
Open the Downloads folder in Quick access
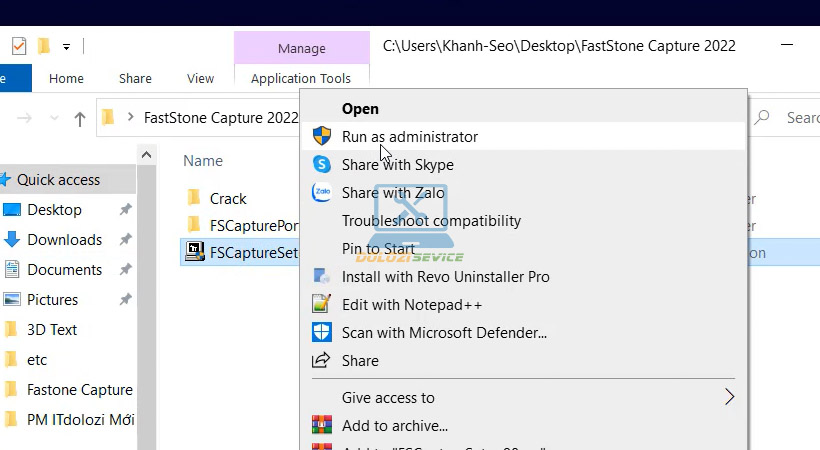point(64,240)
